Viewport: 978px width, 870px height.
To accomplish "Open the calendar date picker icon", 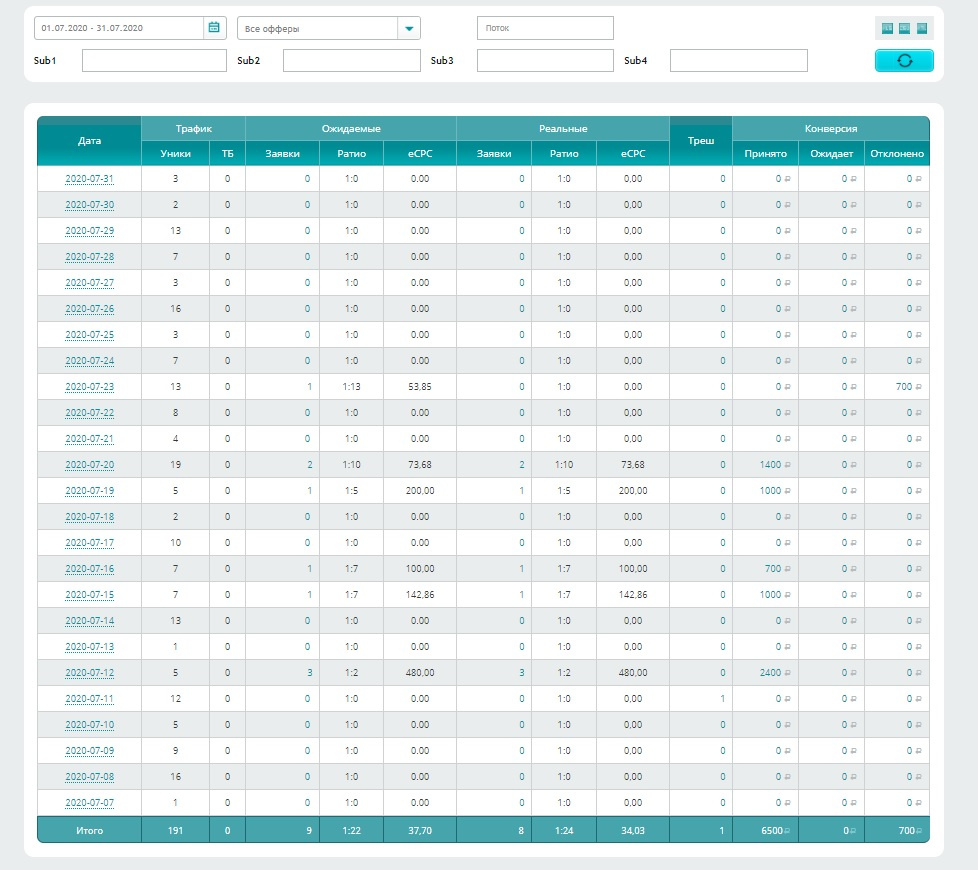I will pos(214,28).
